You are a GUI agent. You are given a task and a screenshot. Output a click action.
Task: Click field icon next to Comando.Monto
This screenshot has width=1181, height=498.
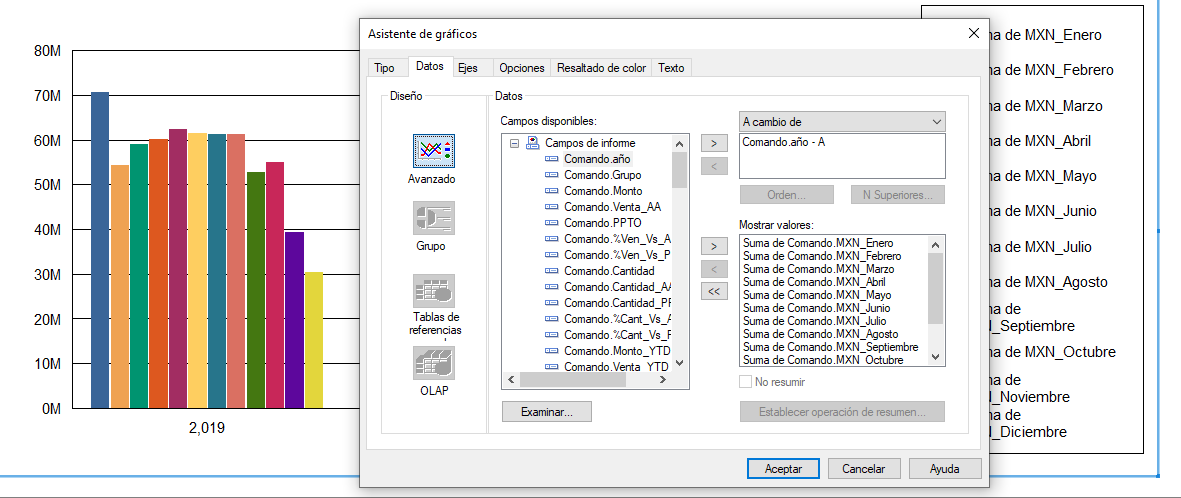(x=551, y=191)
